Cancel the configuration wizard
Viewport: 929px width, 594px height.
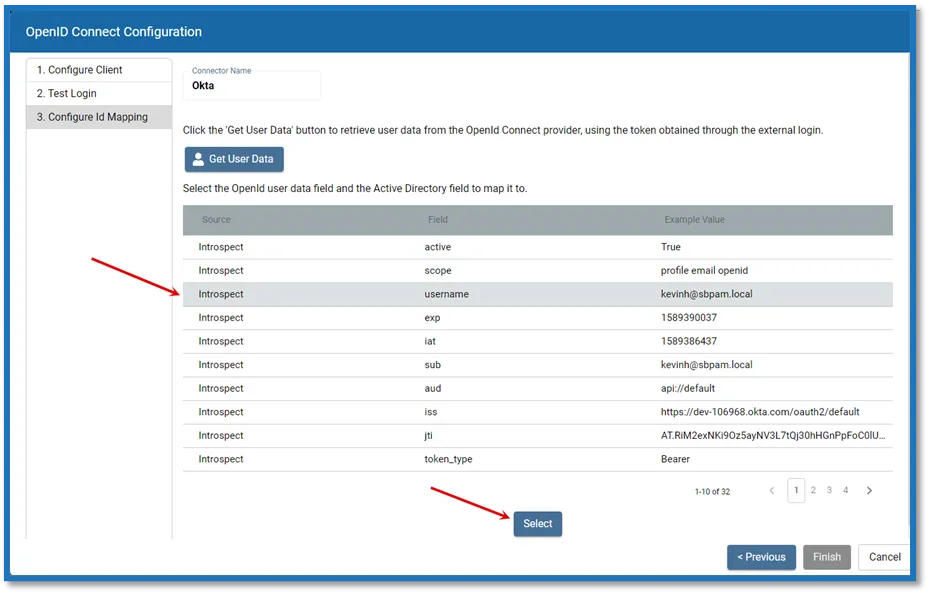[884, 557]
